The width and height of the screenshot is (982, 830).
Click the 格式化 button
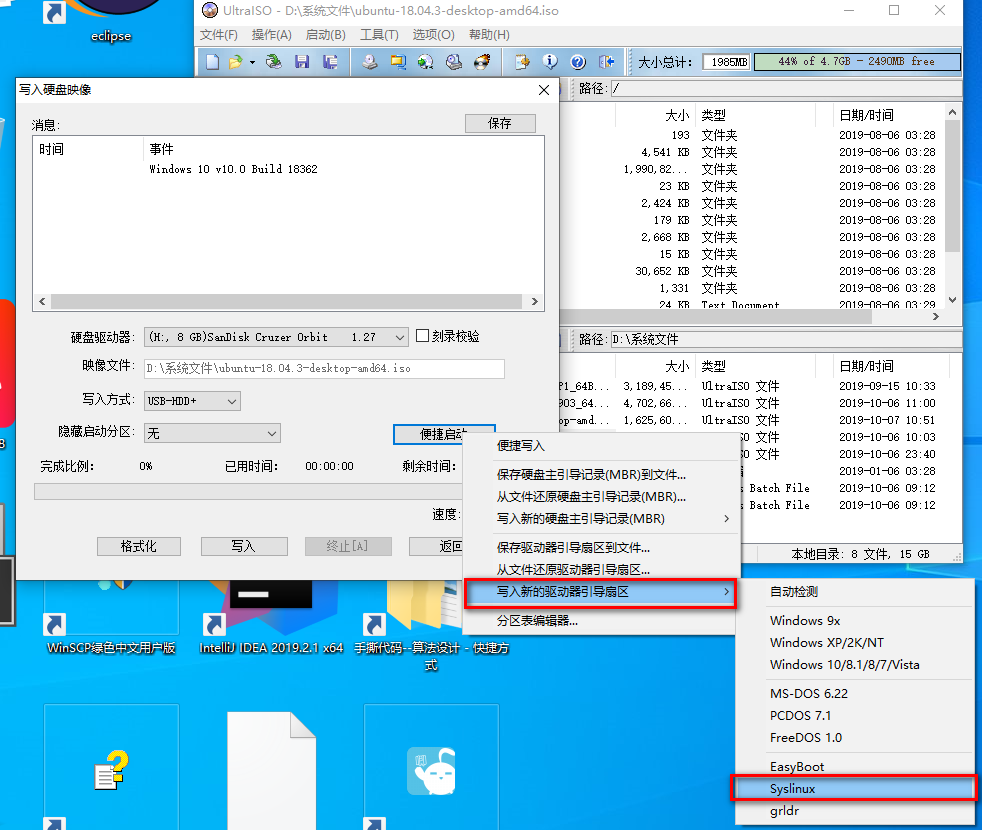tap(138, 546)
